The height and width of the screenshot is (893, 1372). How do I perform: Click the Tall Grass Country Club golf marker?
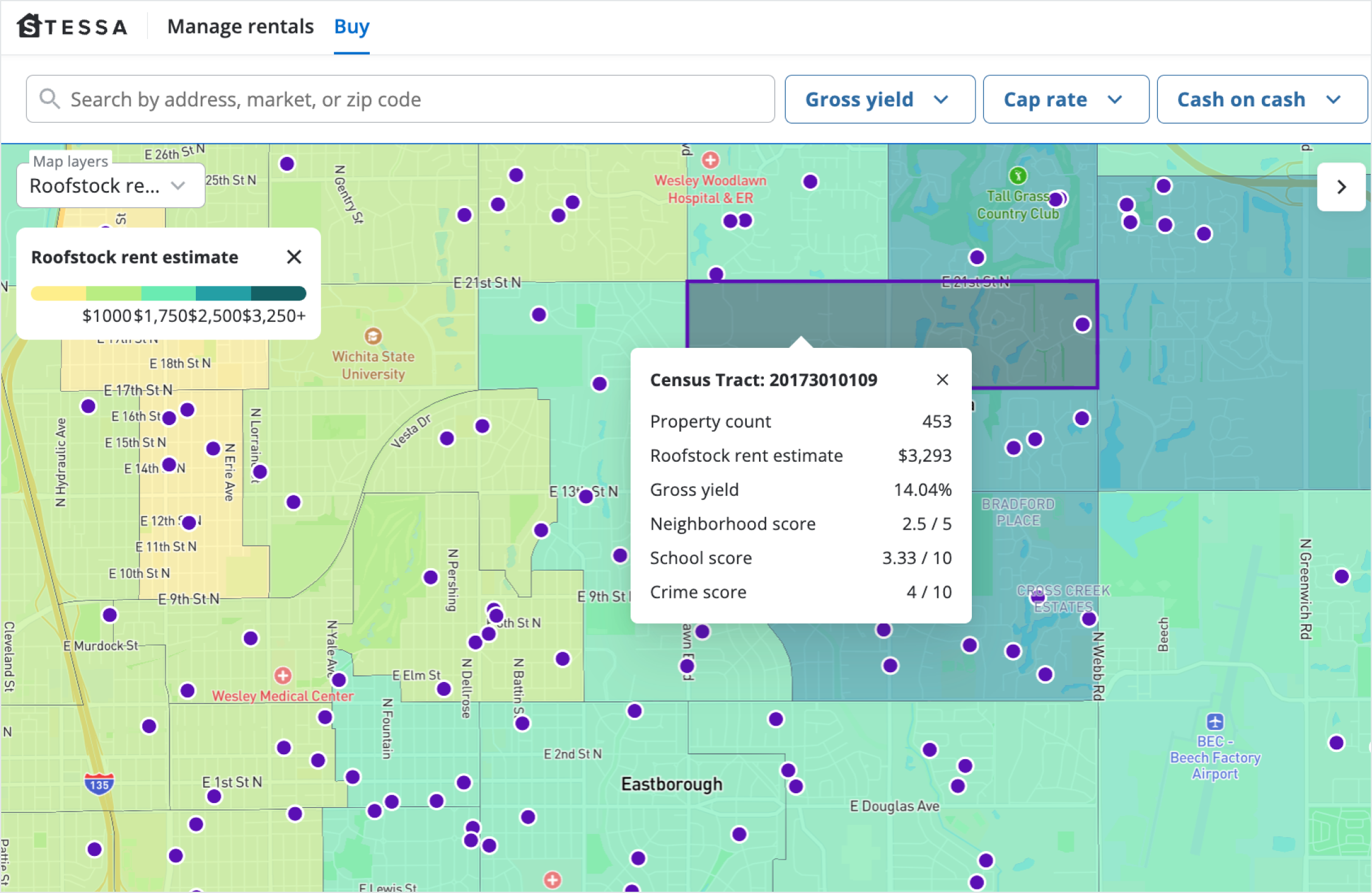coord(1018,175)
